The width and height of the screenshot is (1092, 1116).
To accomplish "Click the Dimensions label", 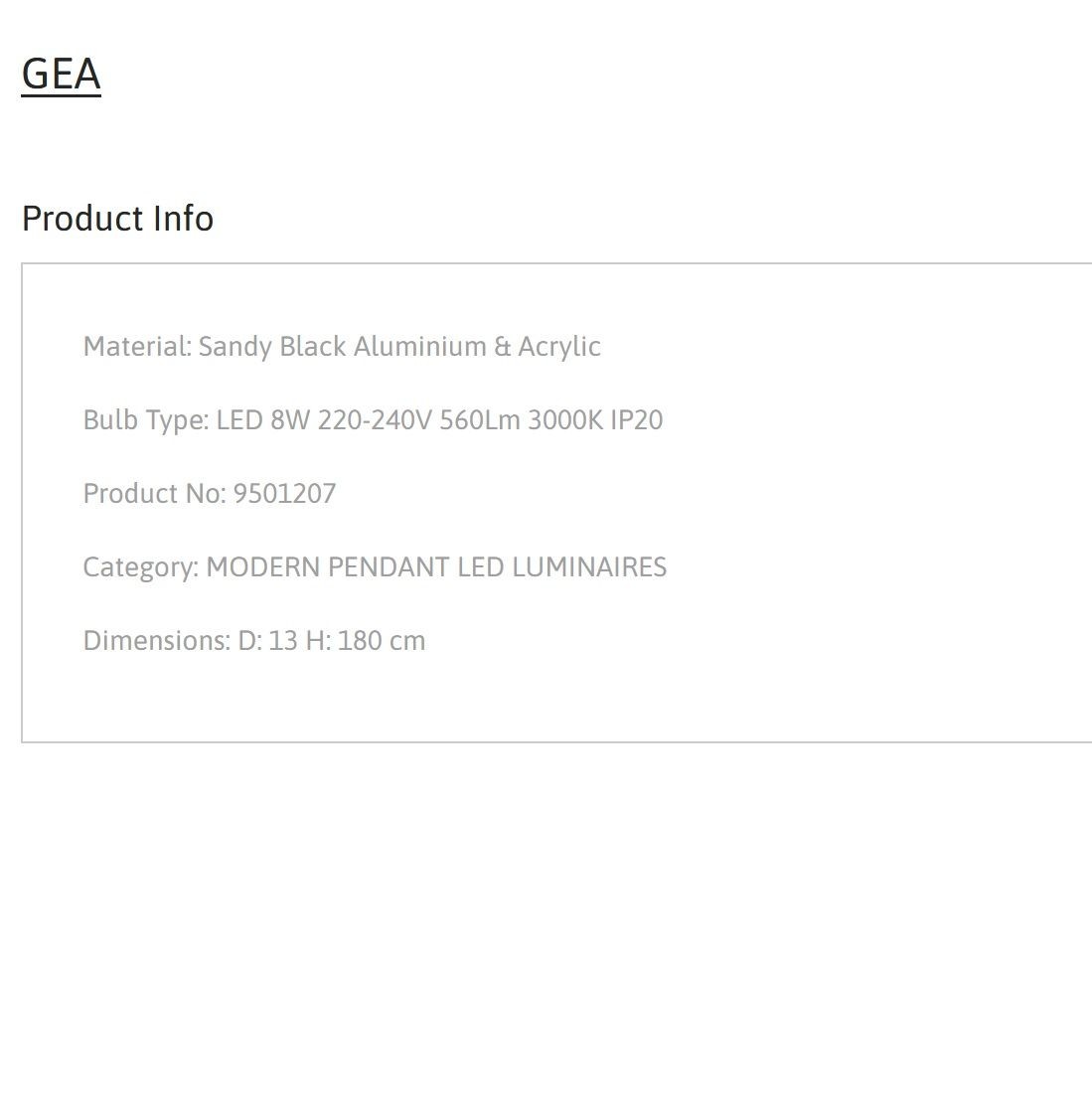I will coord(157,641).
